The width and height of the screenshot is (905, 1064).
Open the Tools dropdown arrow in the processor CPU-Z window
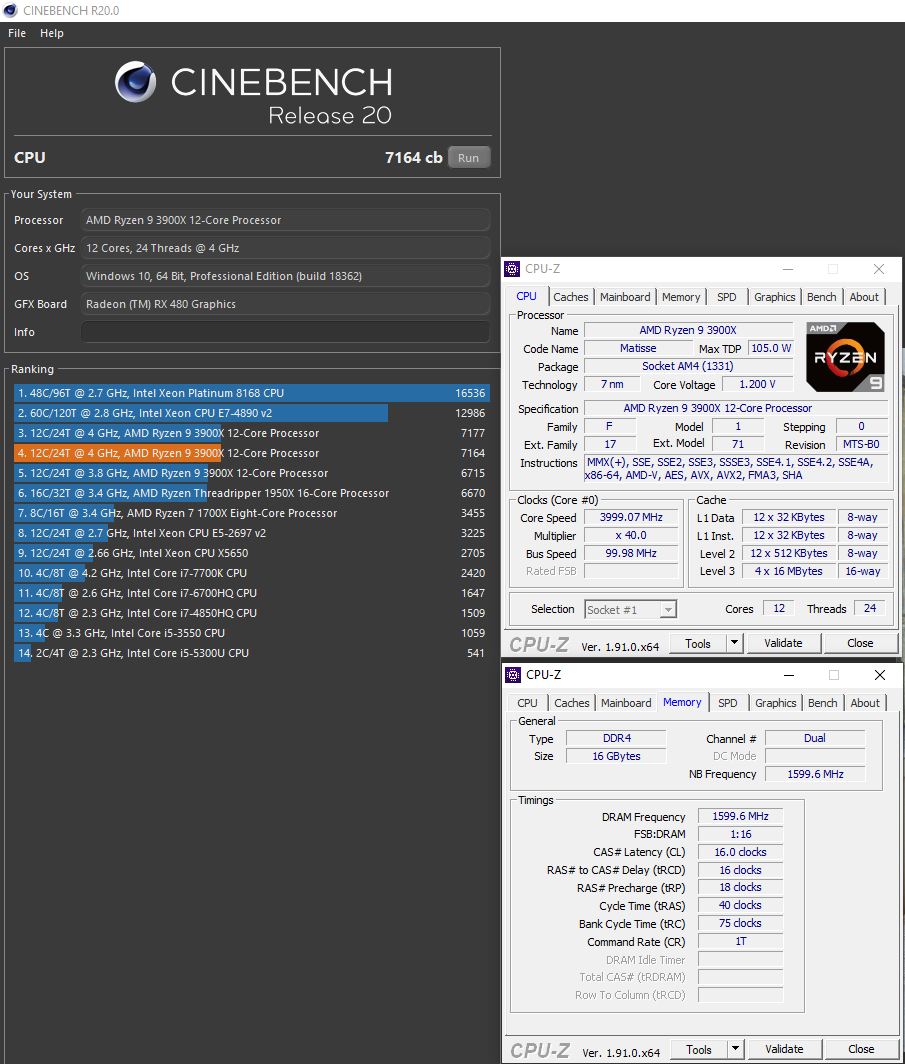734,643
